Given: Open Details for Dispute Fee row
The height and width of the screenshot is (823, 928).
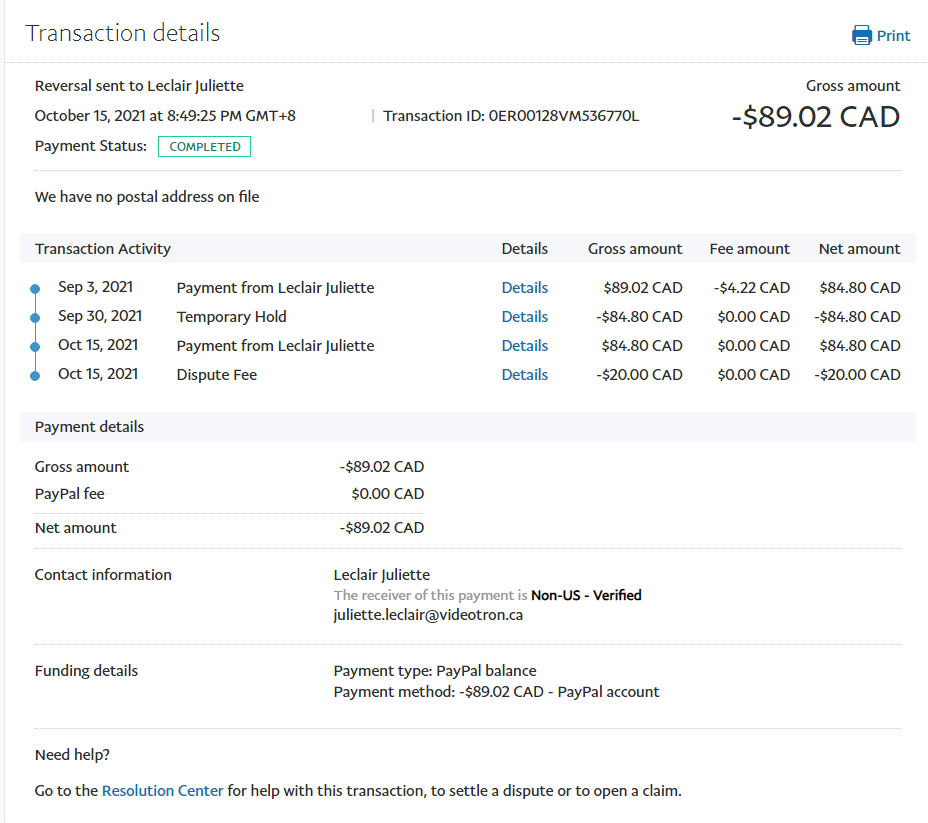Looking at the screenshot, I should click(x=524, y=375).
